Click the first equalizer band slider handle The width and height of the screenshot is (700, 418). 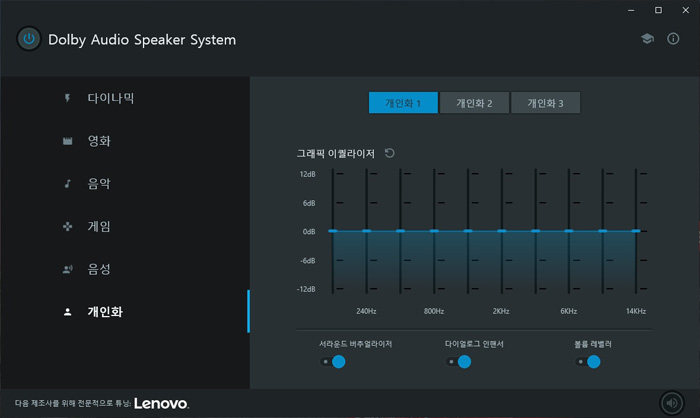click(x=333, y=231)
